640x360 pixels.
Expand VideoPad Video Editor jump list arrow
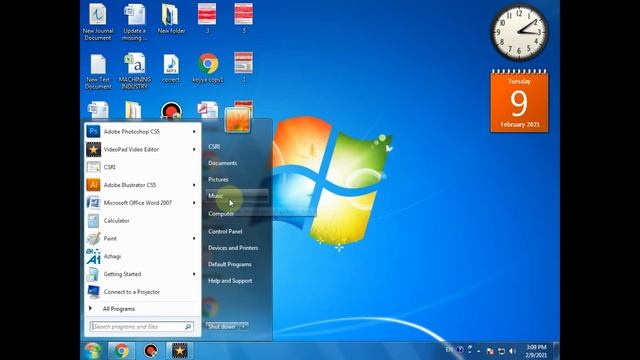pyautogui.click(x=194, y=149)
